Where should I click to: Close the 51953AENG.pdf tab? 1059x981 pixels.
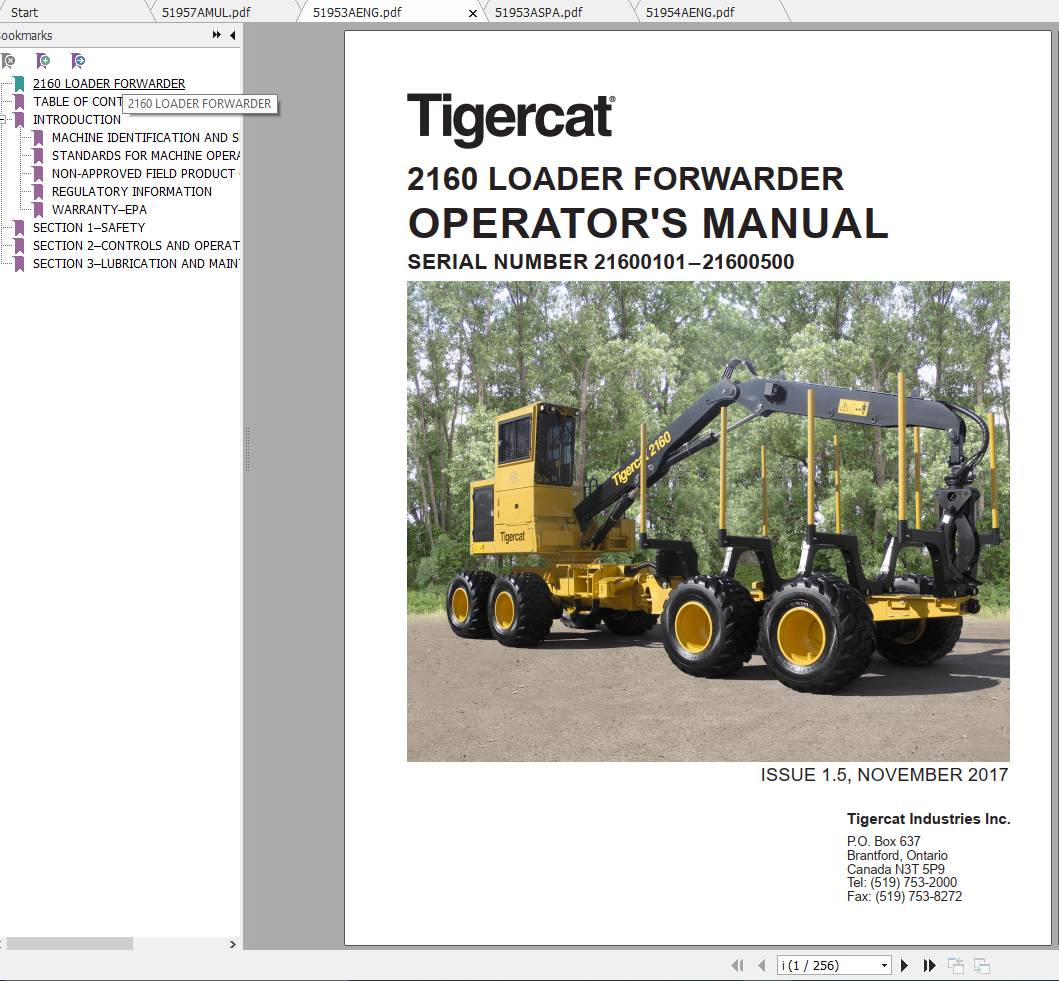[472, 15]
